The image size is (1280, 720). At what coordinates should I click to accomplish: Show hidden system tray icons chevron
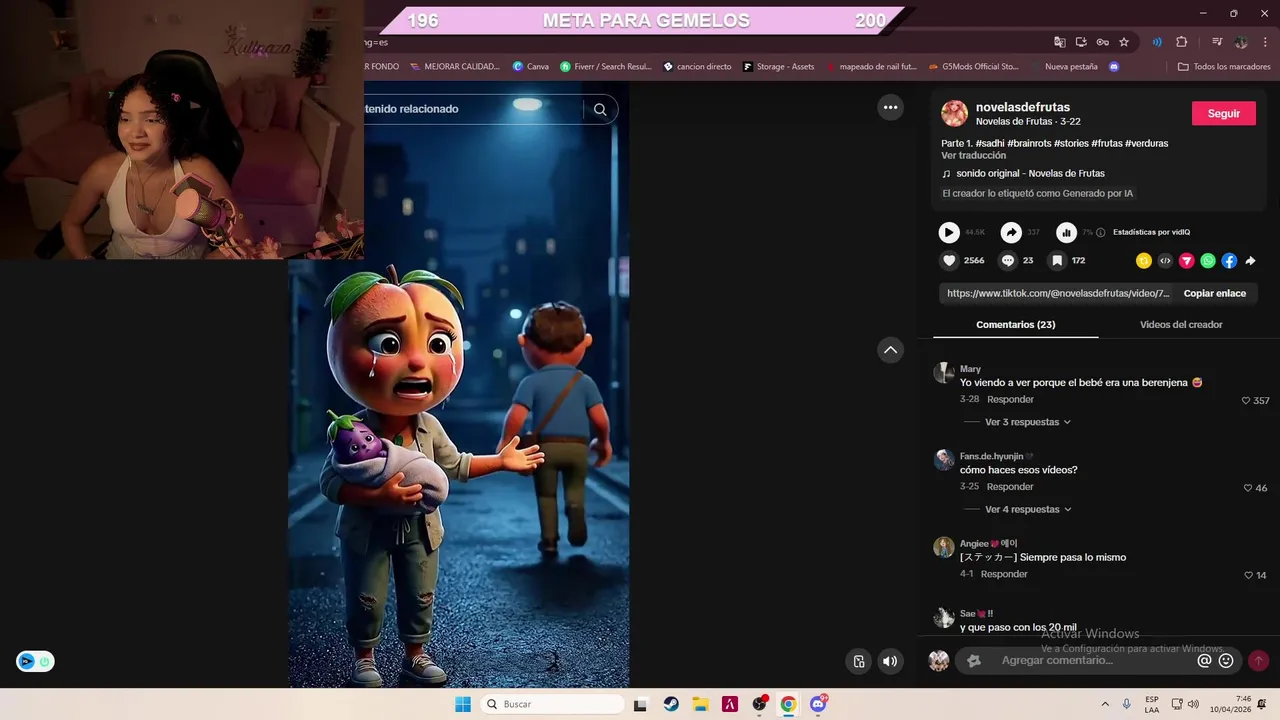coord(1105,704)
